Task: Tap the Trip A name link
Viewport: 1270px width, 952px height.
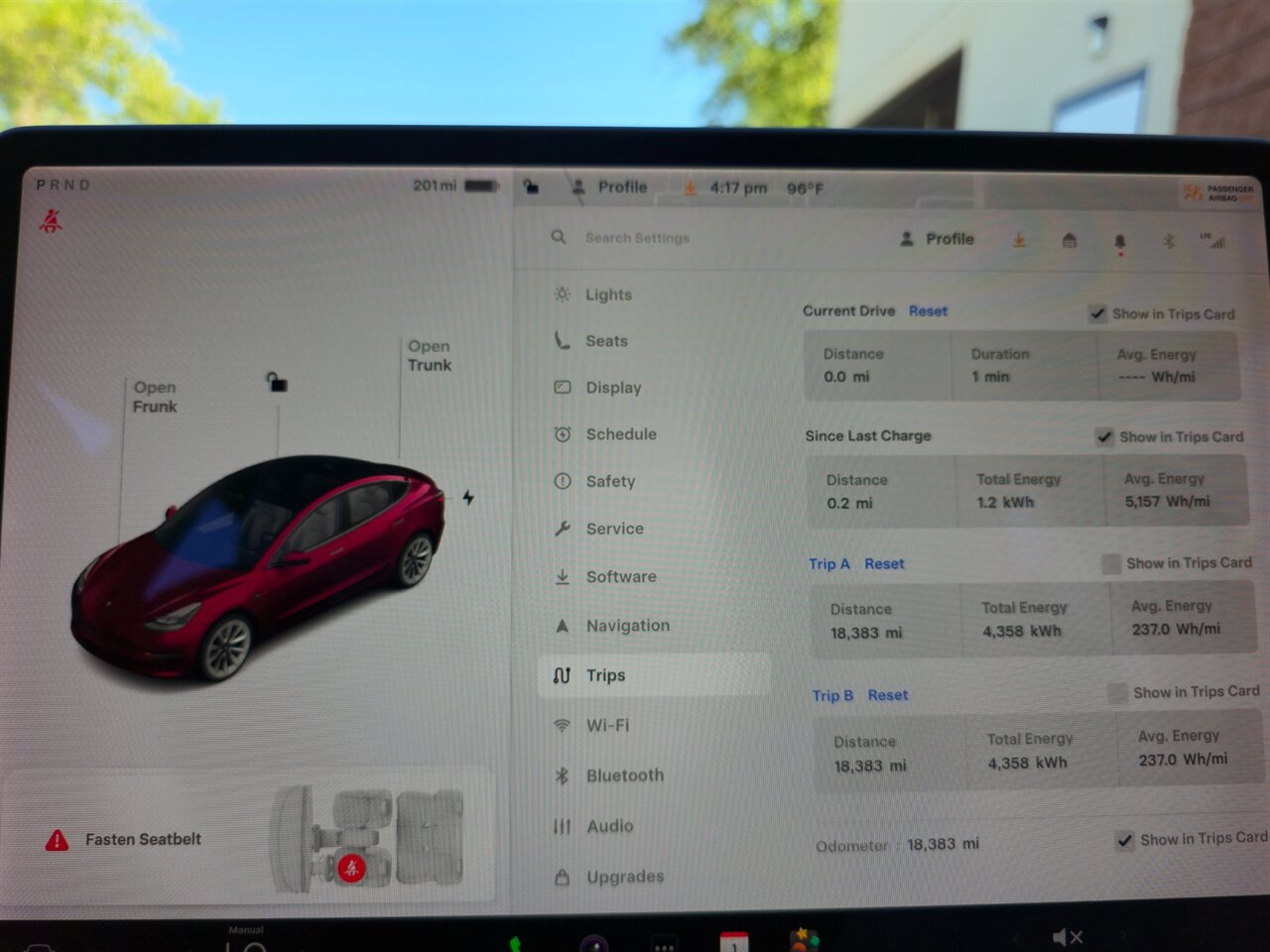Action: pos(829,563)
